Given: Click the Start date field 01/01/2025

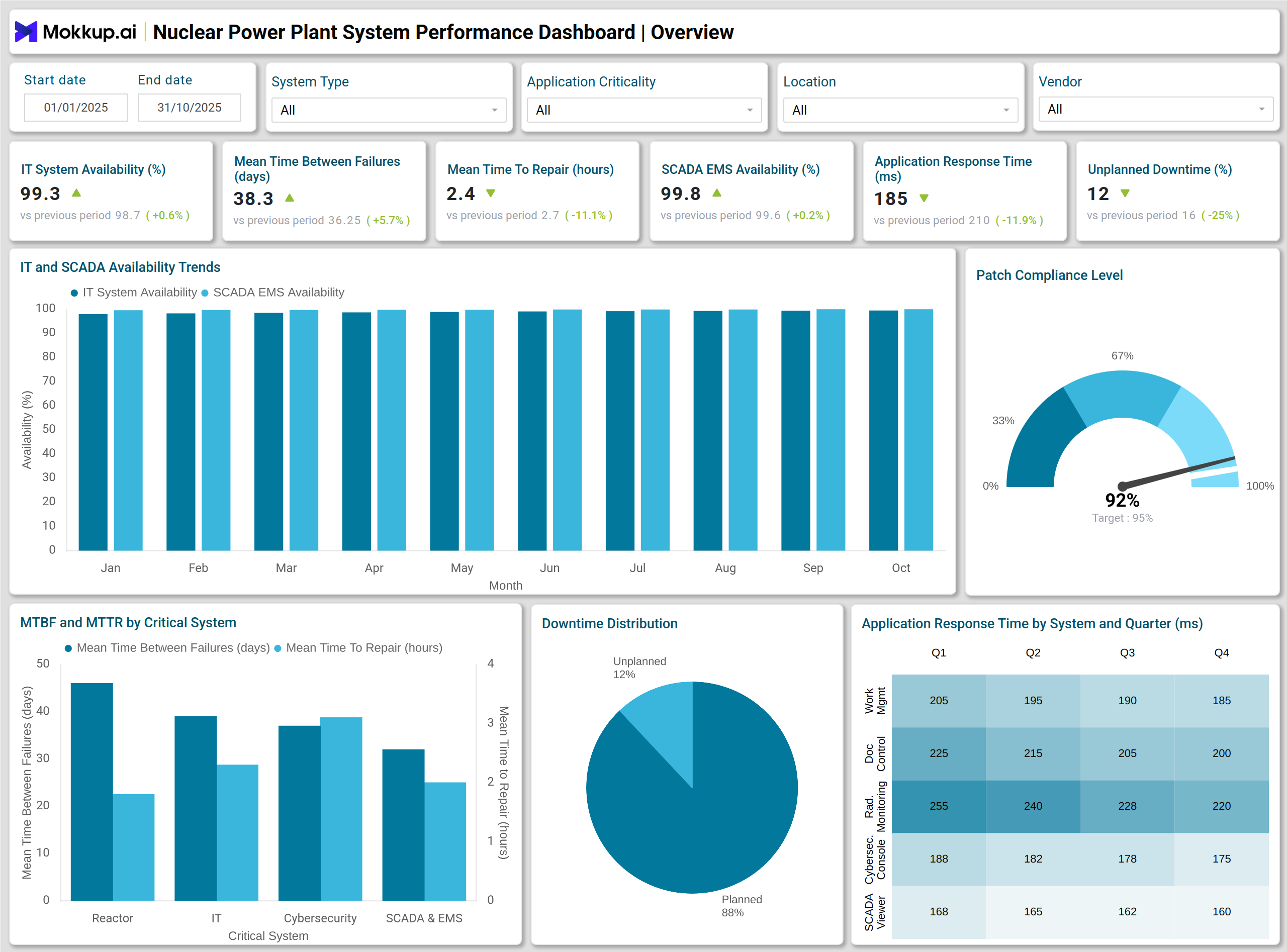Looking at the screenshot, I should 75,108.
